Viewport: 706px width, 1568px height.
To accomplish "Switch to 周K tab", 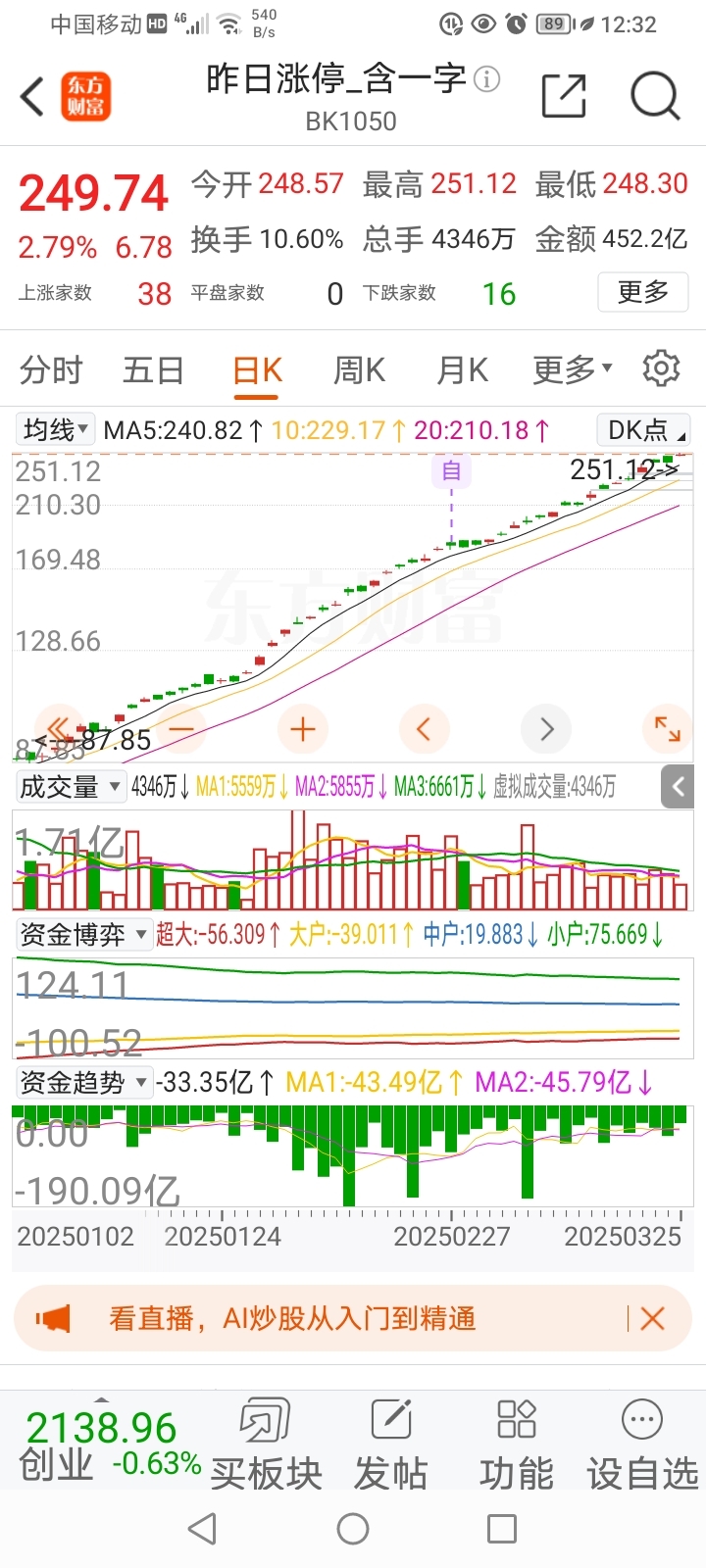I will click(x=359, y=370).
